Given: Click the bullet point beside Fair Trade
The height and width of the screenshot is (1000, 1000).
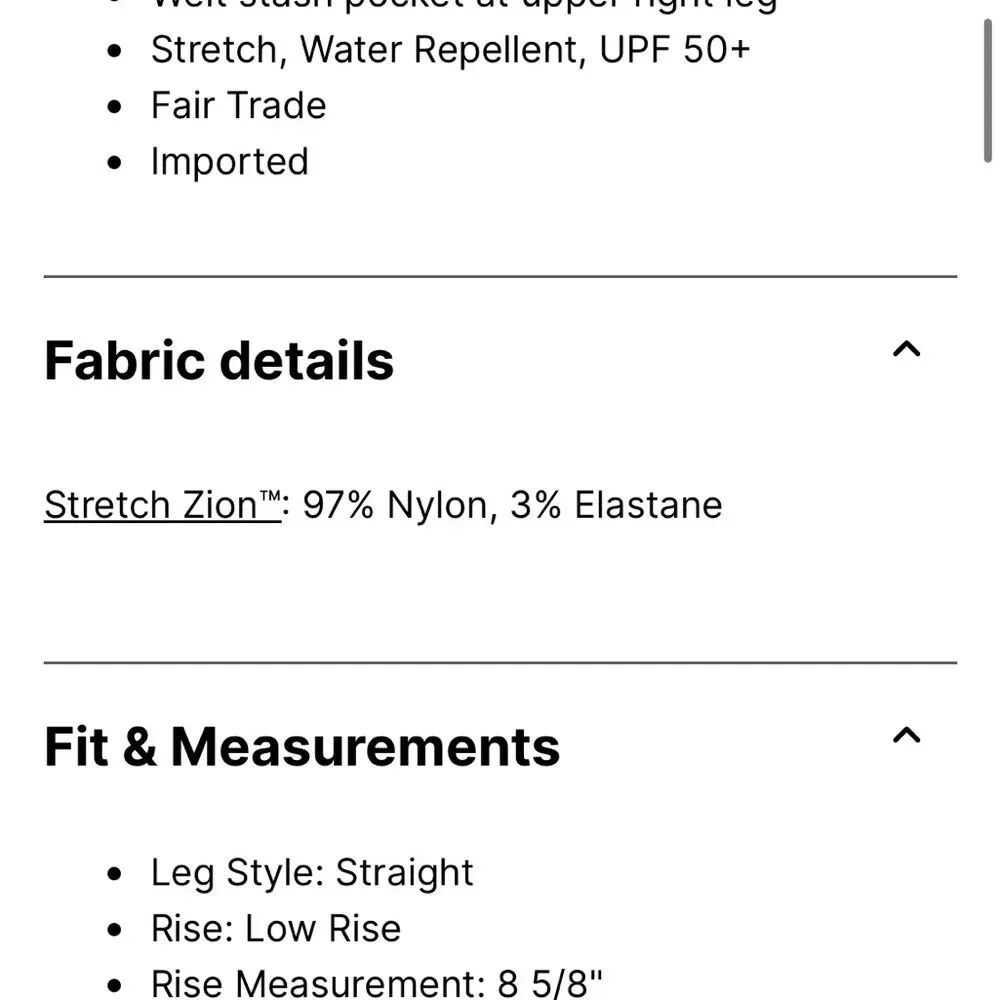Looking at the screenshot, I should tap(113, 105).
